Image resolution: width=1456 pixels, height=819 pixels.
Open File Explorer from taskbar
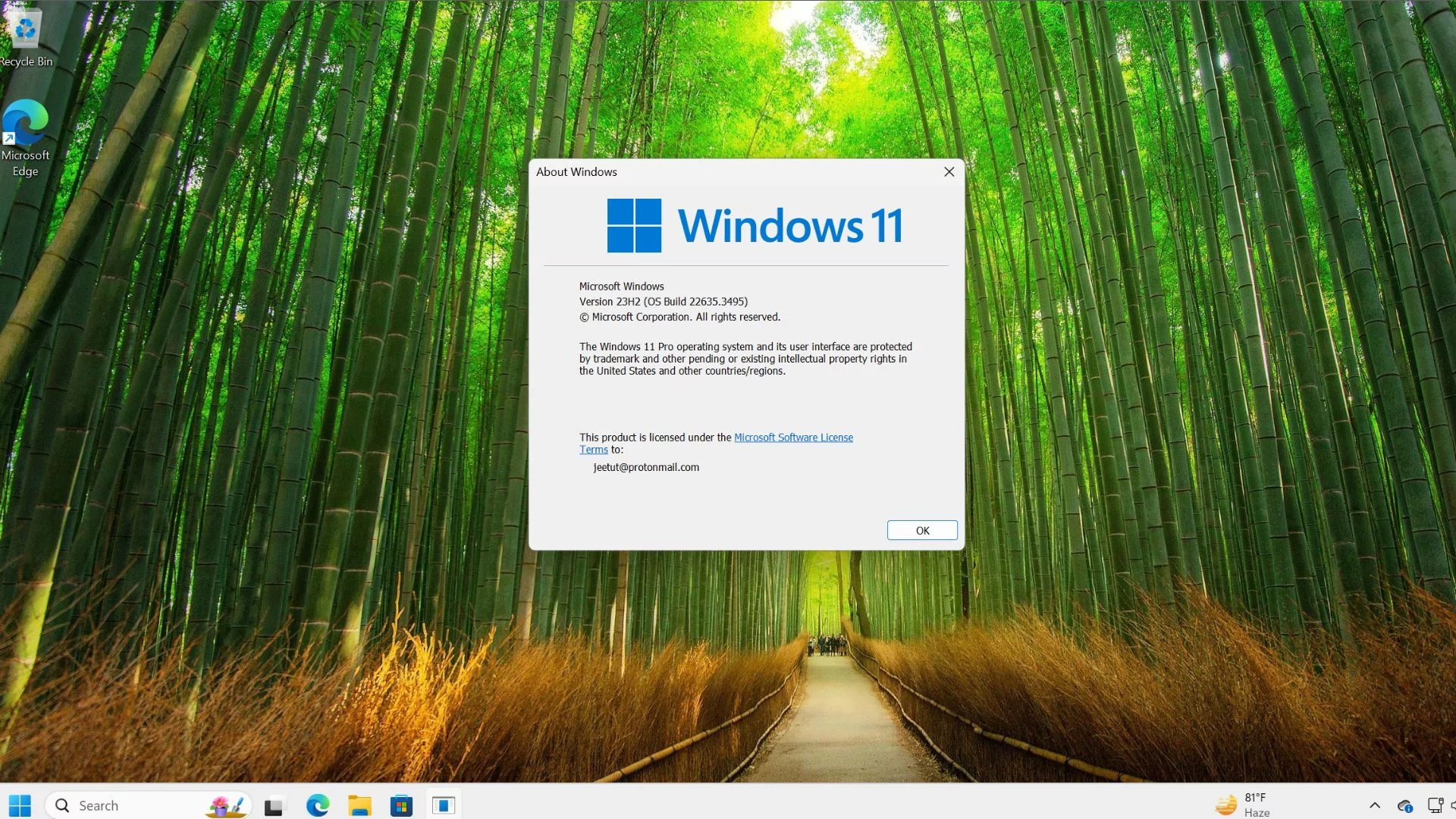(359, 805)
